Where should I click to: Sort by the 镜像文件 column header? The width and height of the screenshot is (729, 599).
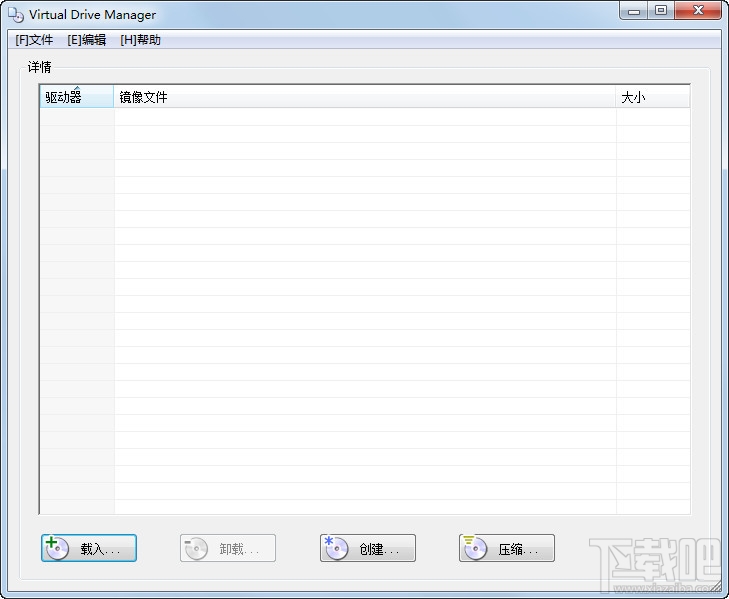[x=365, y=97]
